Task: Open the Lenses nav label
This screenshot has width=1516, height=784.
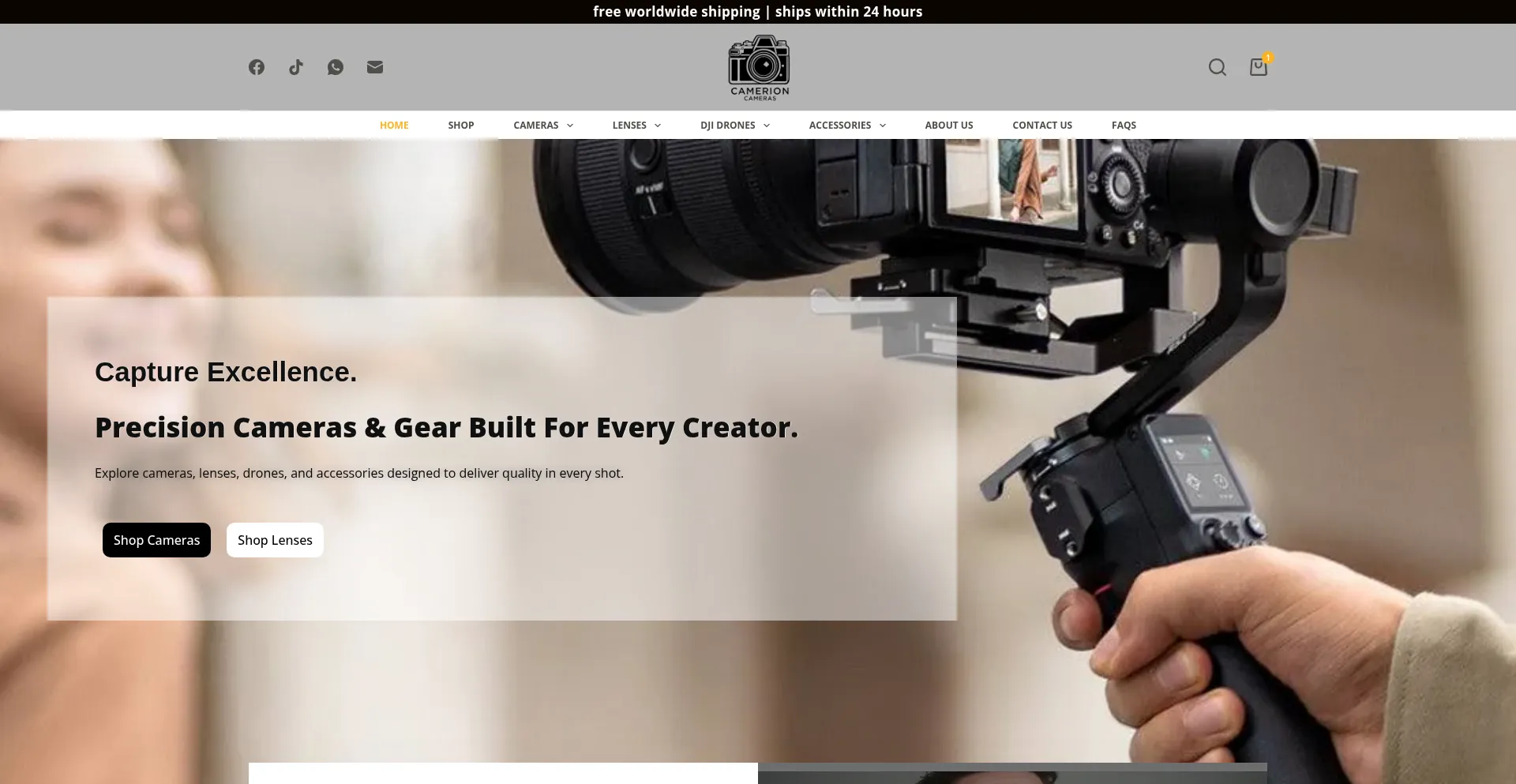Action: coord(629,126)
